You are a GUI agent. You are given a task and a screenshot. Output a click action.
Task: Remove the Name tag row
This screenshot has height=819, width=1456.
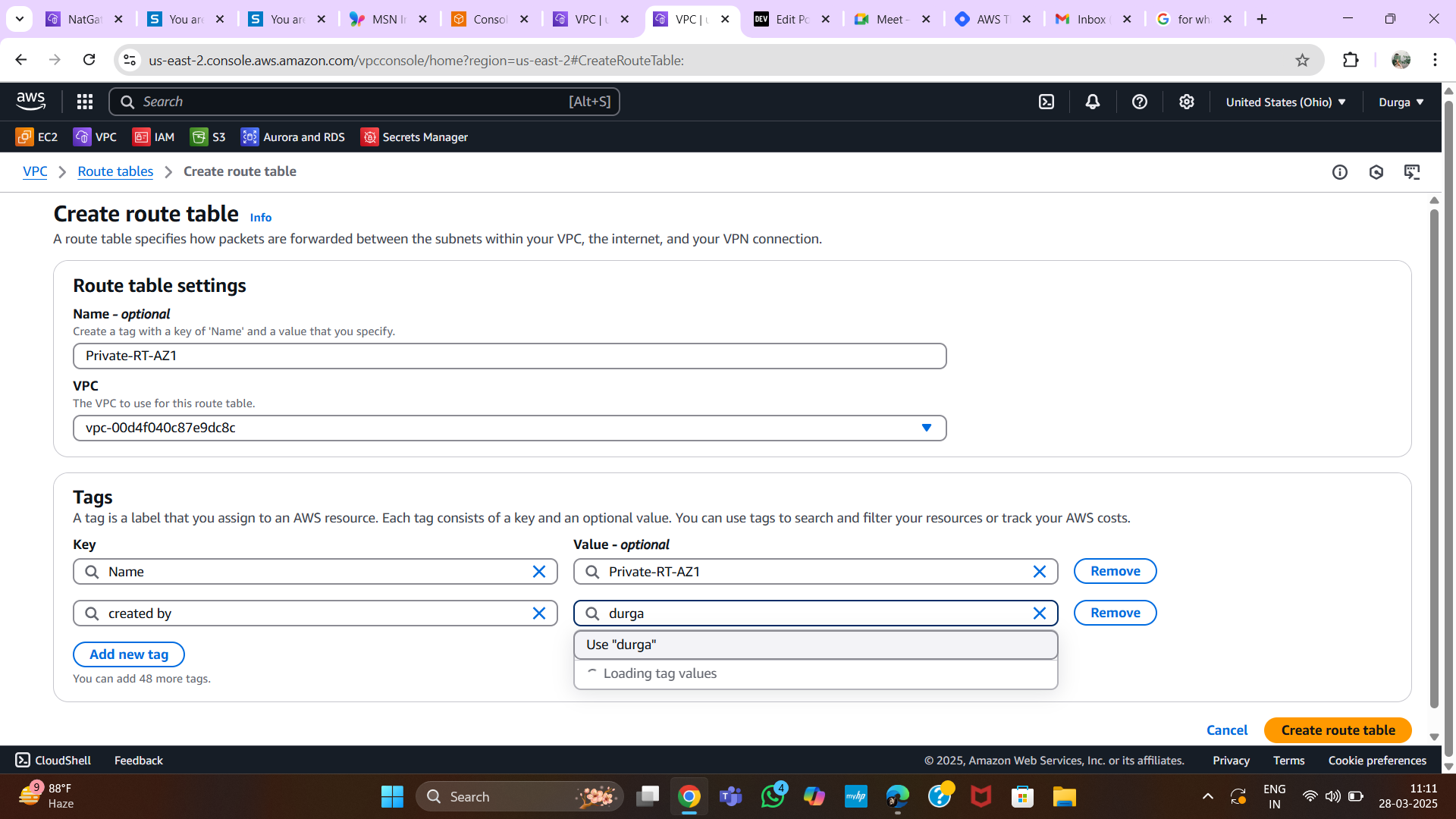(1115, 571)
